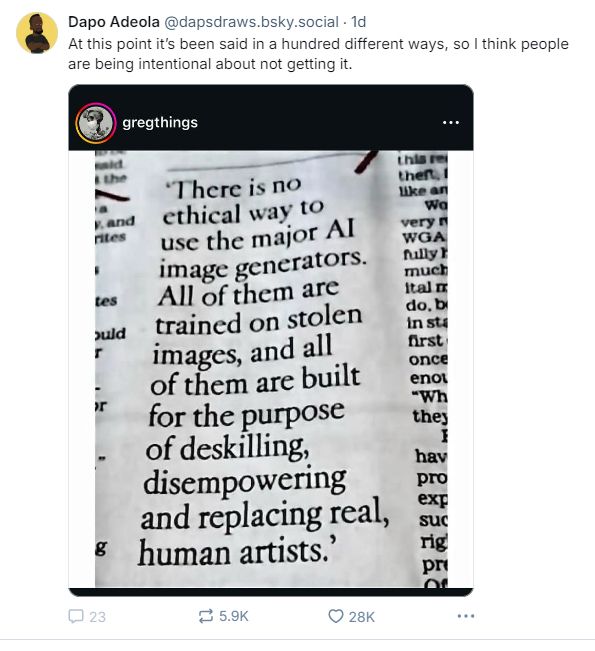Click the reply speech bubble icon
Screen dimensions: 595x651
coord(76,616)
